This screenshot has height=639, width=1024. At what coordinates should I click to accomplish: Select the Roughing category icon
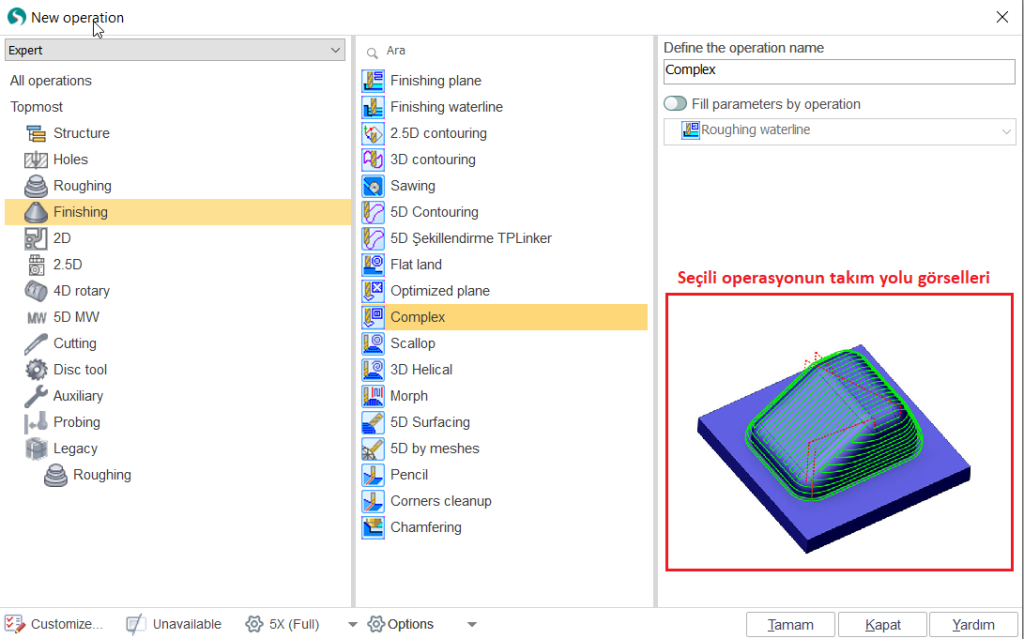coord(36,186)
